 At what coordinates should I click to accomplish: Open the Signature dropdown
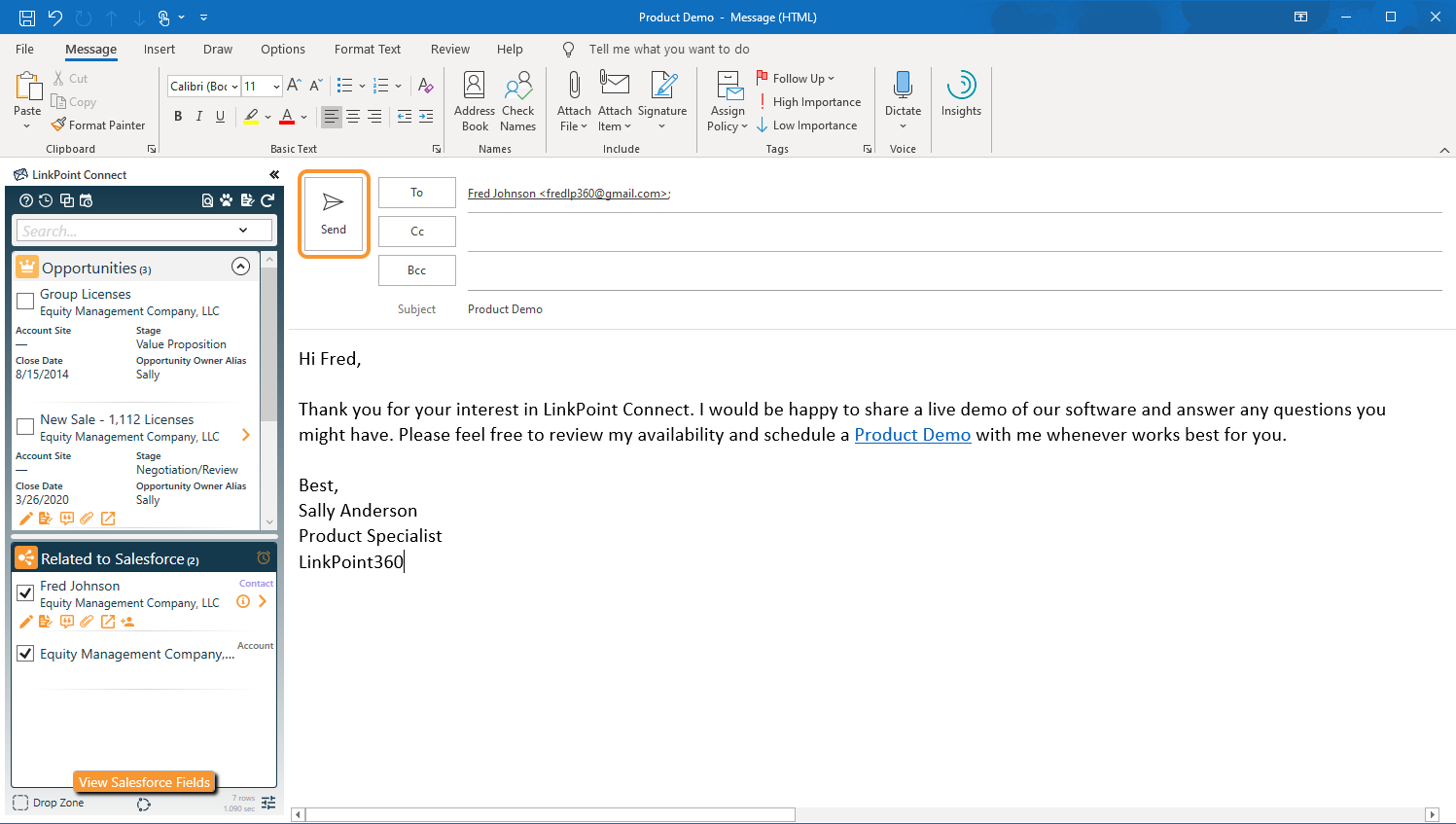click(662, 102)
